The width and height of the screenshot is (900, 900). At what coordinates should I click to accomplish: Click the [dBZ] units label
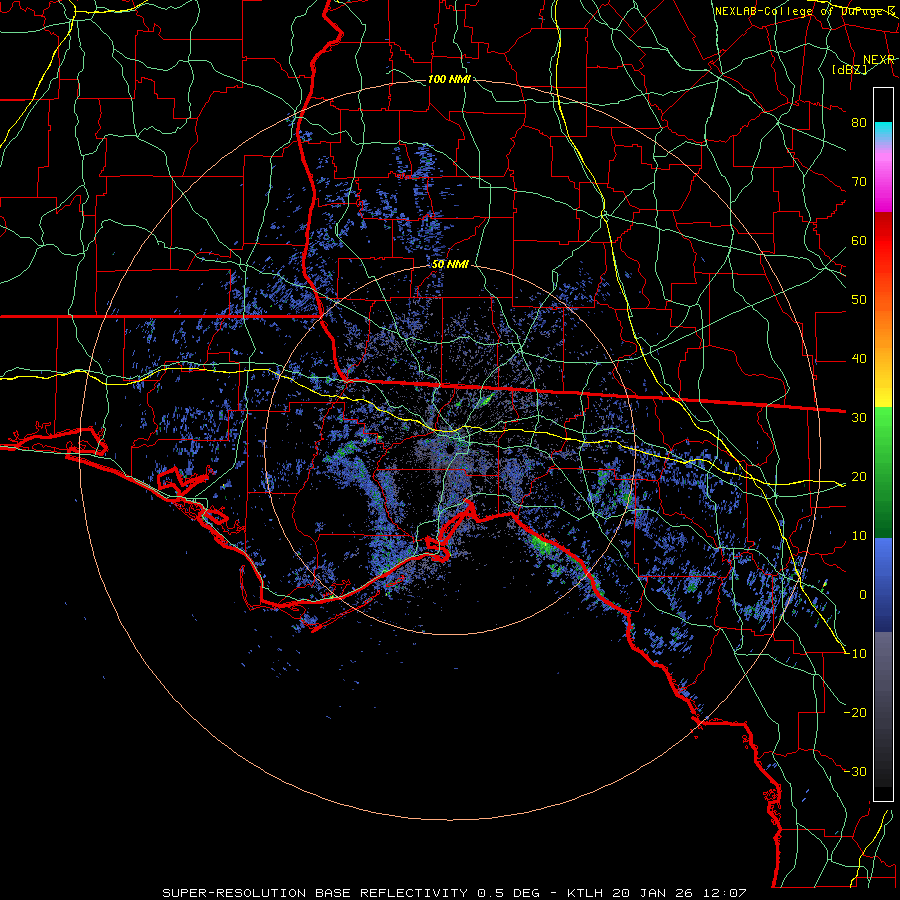(x=849, y=69)
